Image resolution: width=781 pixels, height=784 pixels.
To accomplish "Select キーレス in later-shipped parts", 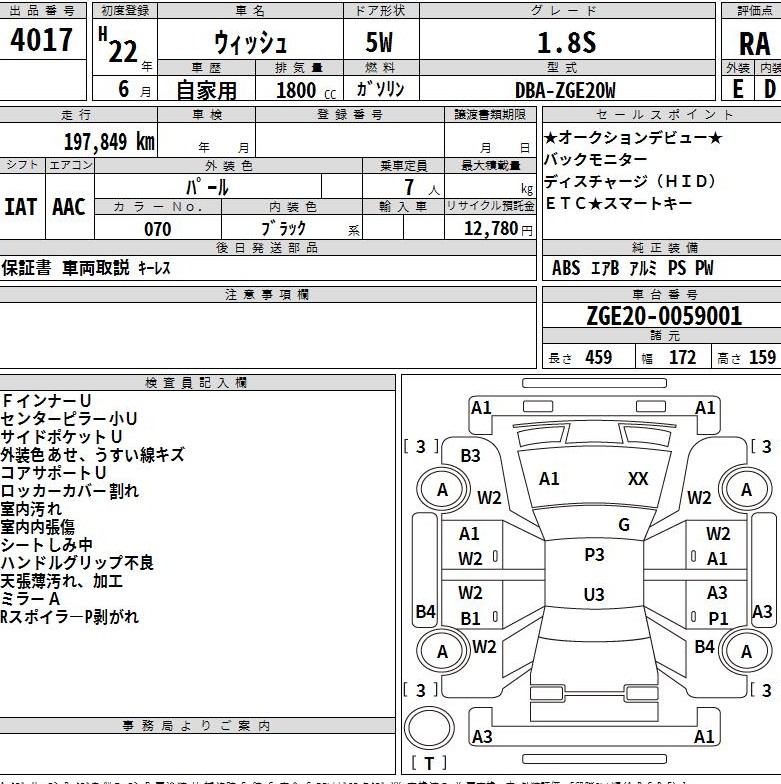I will point(154,268).
